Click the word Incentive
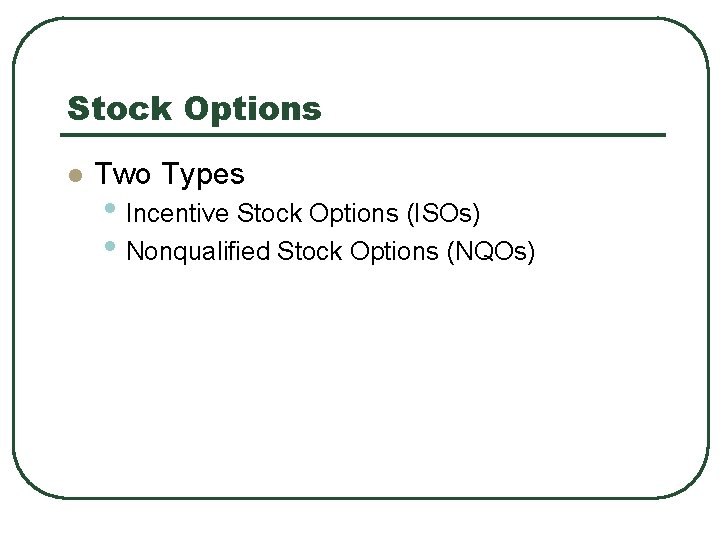This screenshot has height=540, width=720. click(178, 213)
